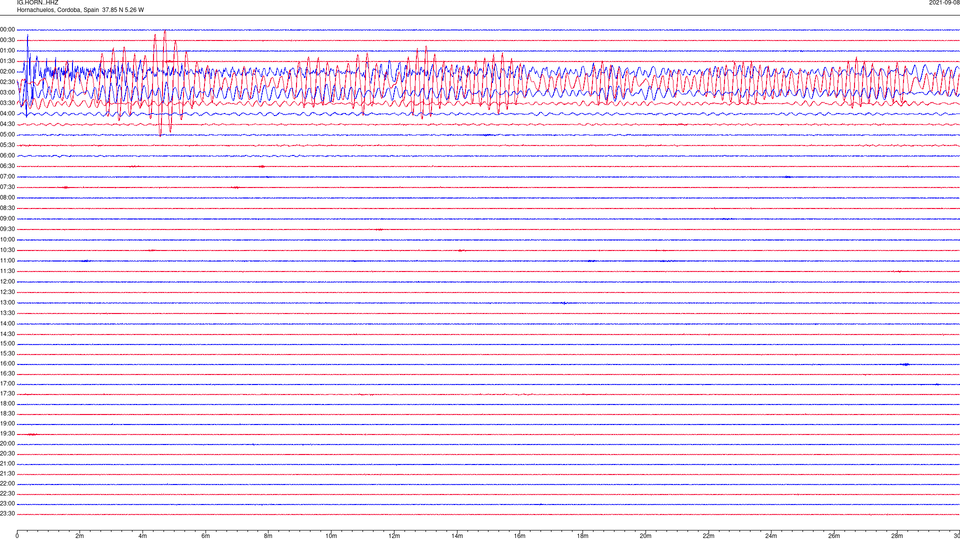Click the 12:00 row label
960x540 pixels.
click(x=7, y=282)
